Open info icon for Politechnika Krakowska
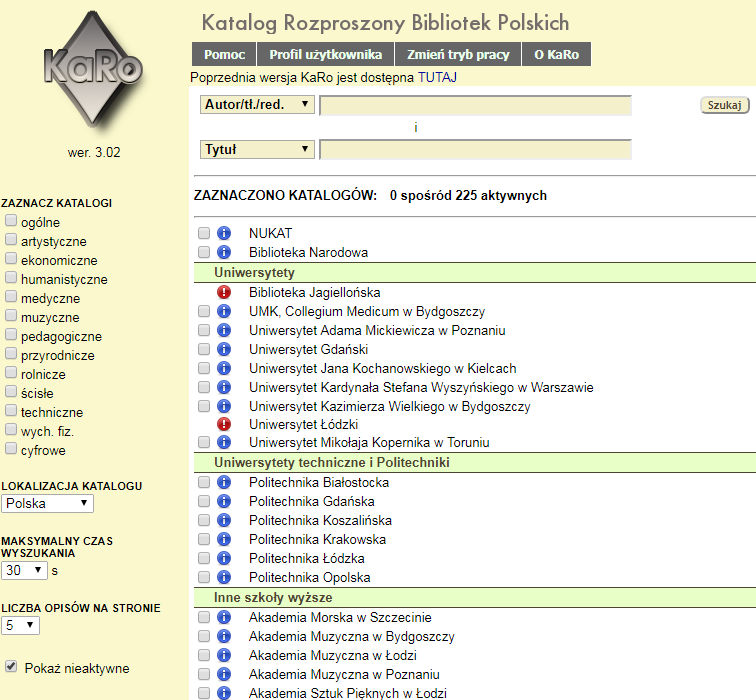Image resolution: width=756 pixels, height=700 pixels. tap(224, 539)
